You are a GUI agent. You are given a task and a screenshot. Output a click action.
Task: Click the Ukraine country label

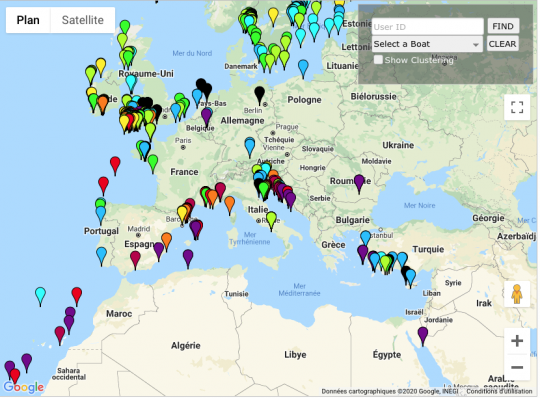(x=398, y=145)
